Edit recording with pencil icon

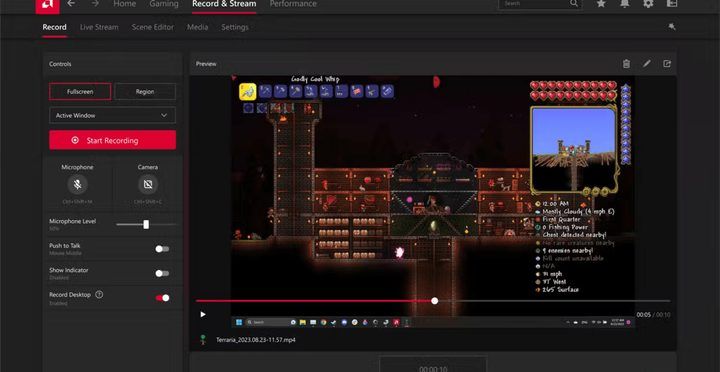coord(647,64)
